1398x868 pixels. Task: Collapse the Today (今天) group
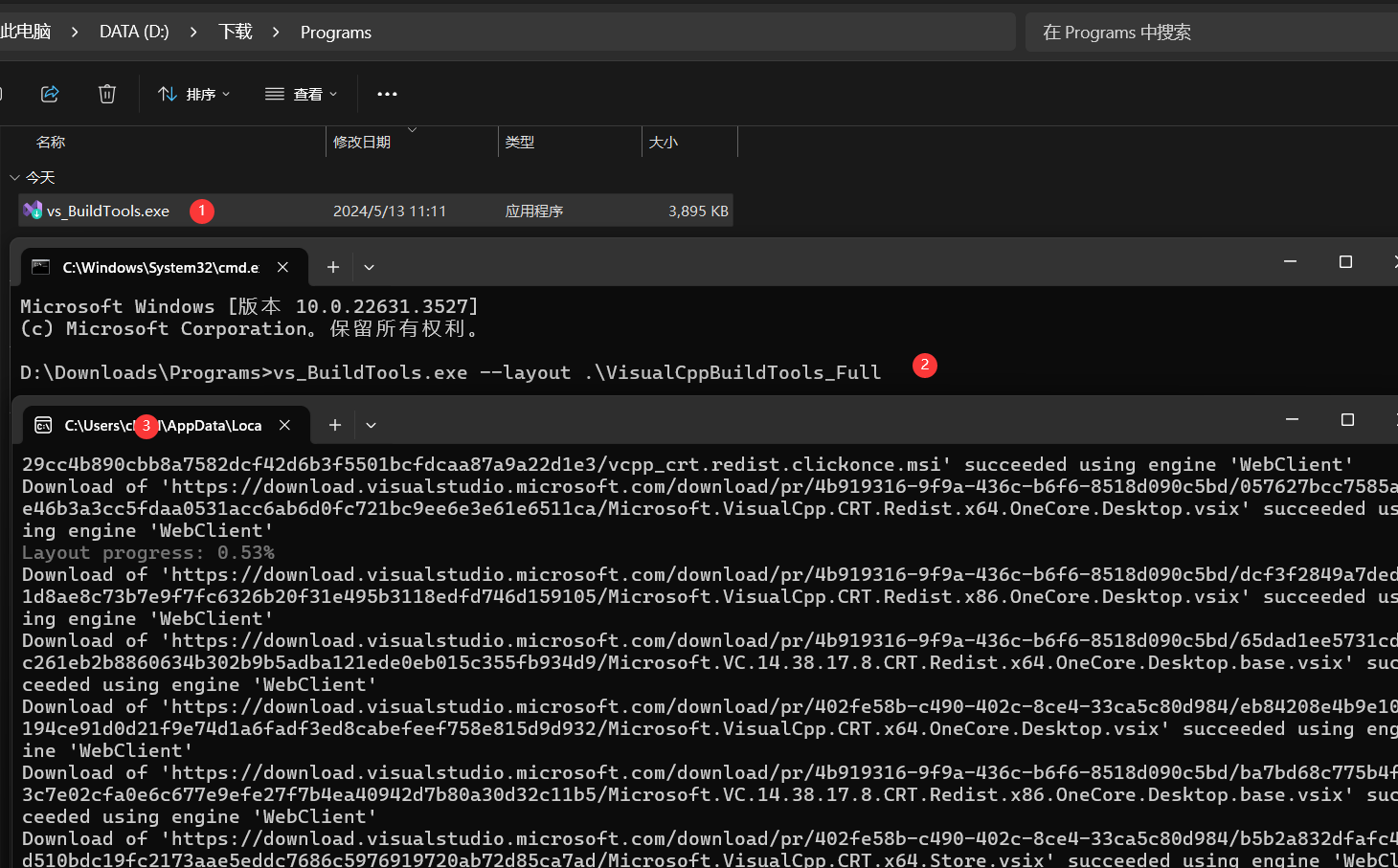(14, 177)
